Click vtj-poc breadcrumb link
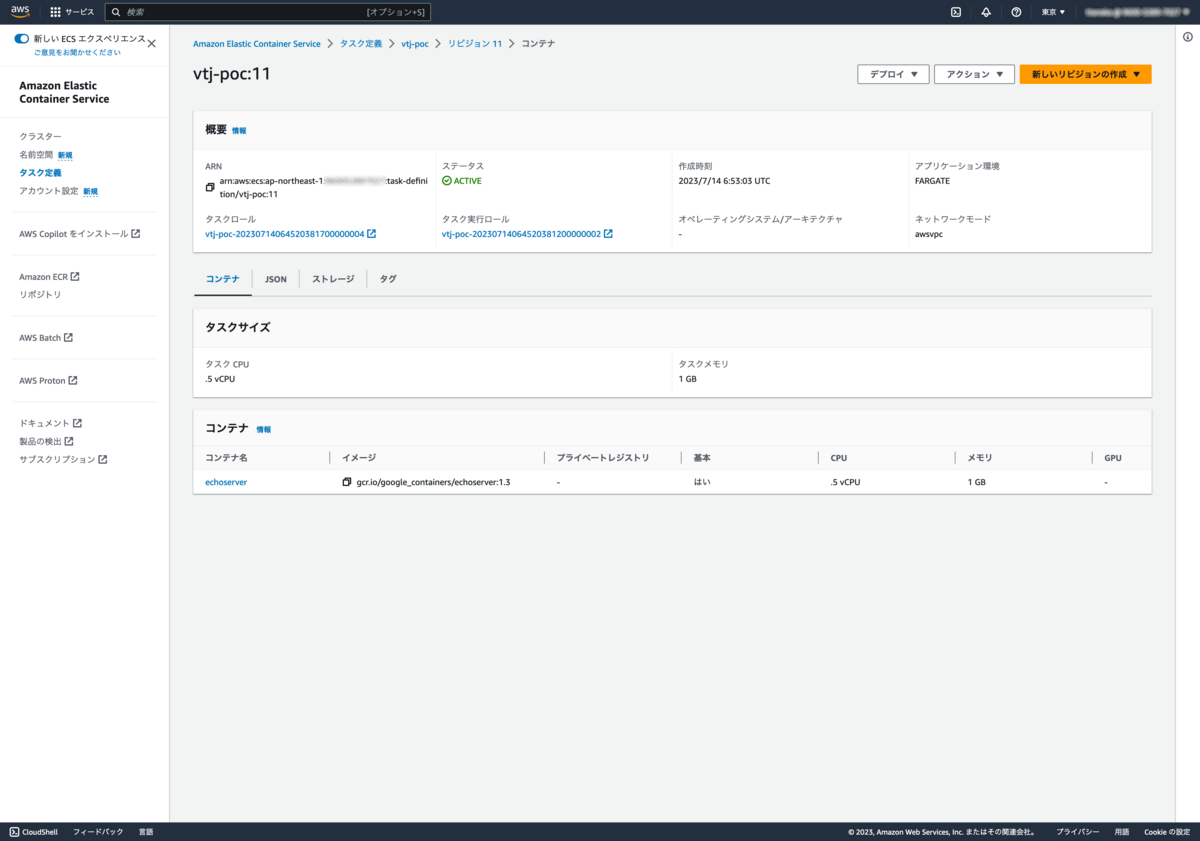The image size is (1200, 841). click(x=415, y=44)
